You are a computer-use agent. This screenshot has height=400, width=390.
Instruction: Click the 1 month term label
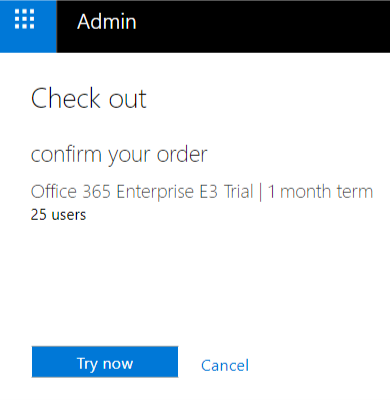coord(320,192)
